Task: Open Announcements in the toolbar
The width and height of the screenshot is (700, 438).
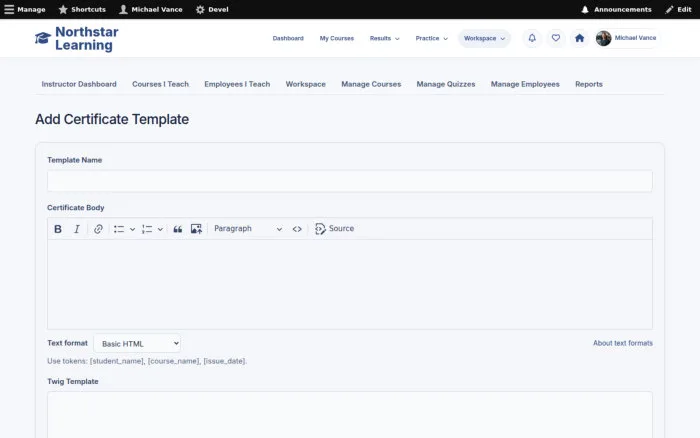Action: [x=616, y=9]
